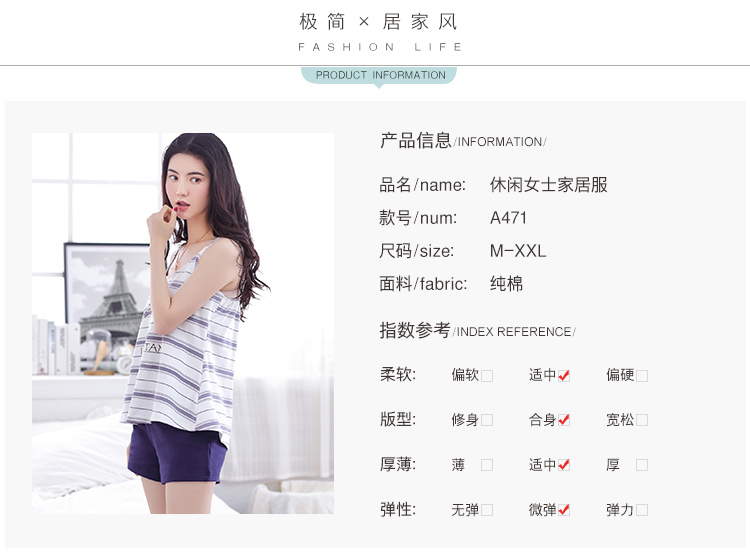Click the 极简×居家风 header title
750x559 pixels.
(378, 22)
